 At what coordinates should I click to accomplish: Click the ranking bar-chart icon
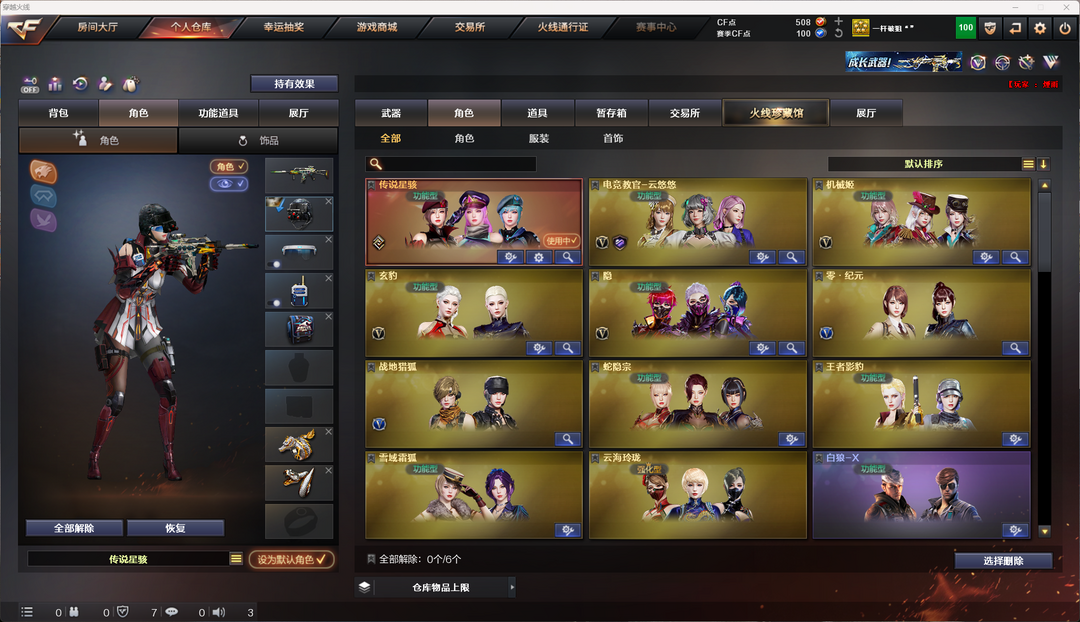tap(55, 84)
